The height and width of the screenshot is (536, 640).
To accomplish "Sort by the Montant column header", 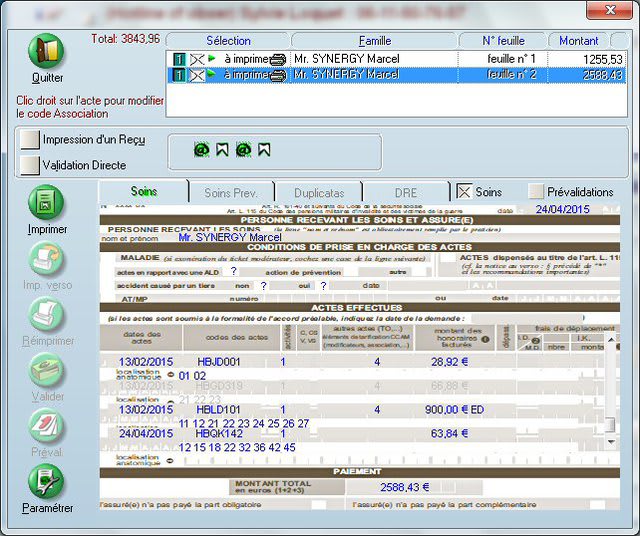I will pos(578,40).
